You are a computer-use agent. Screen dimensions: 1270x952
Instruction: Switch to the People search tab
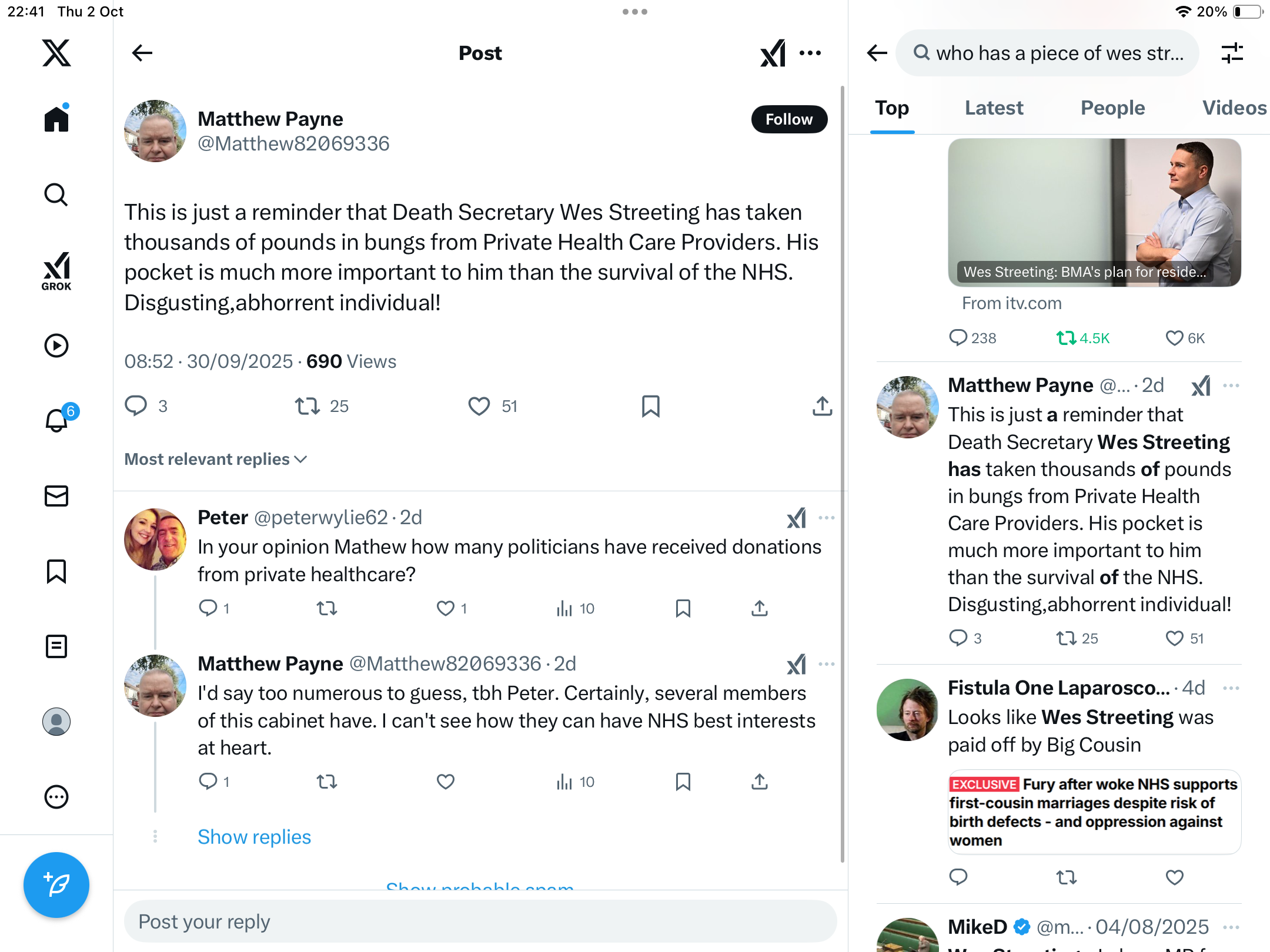pos(1112,108)
